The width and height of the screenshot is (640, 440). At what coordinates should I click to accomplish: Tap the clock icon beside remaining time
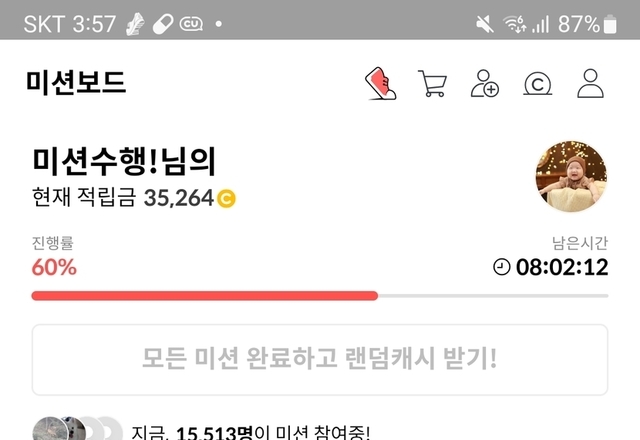pyautogui.click(x=502, y=267)
